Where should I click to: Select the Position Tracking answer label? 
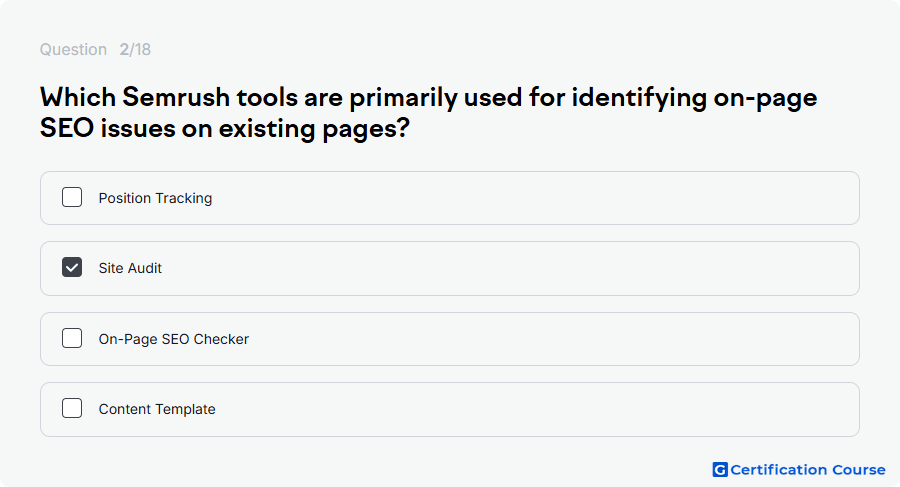155,198
